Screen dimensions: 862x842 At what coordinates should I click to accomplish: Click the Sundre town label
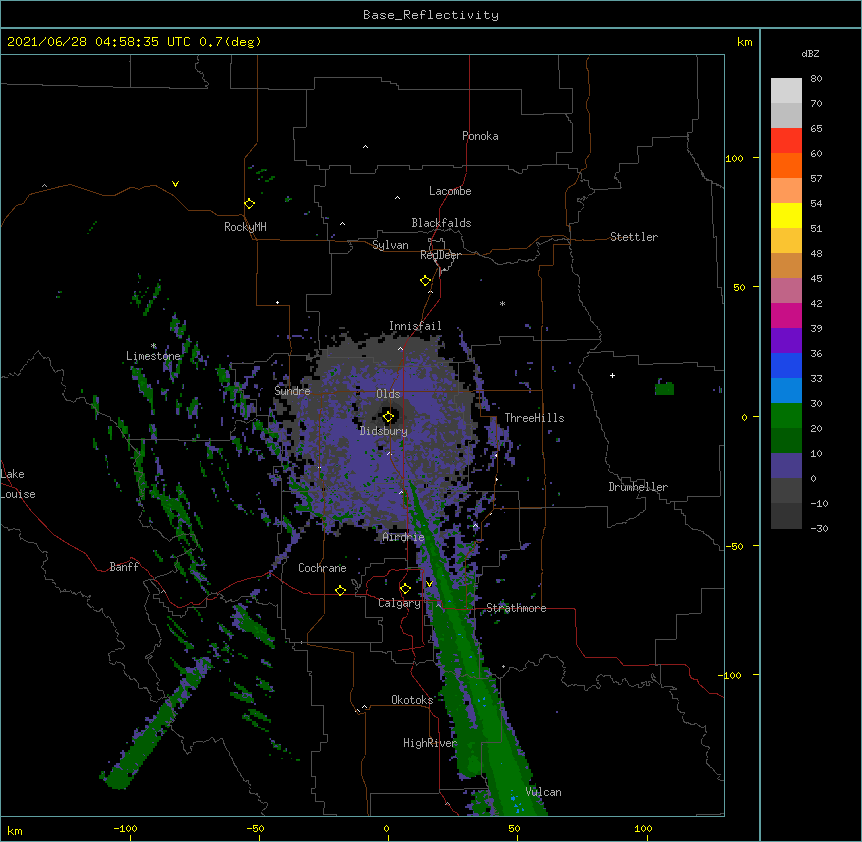pos(292,391)
